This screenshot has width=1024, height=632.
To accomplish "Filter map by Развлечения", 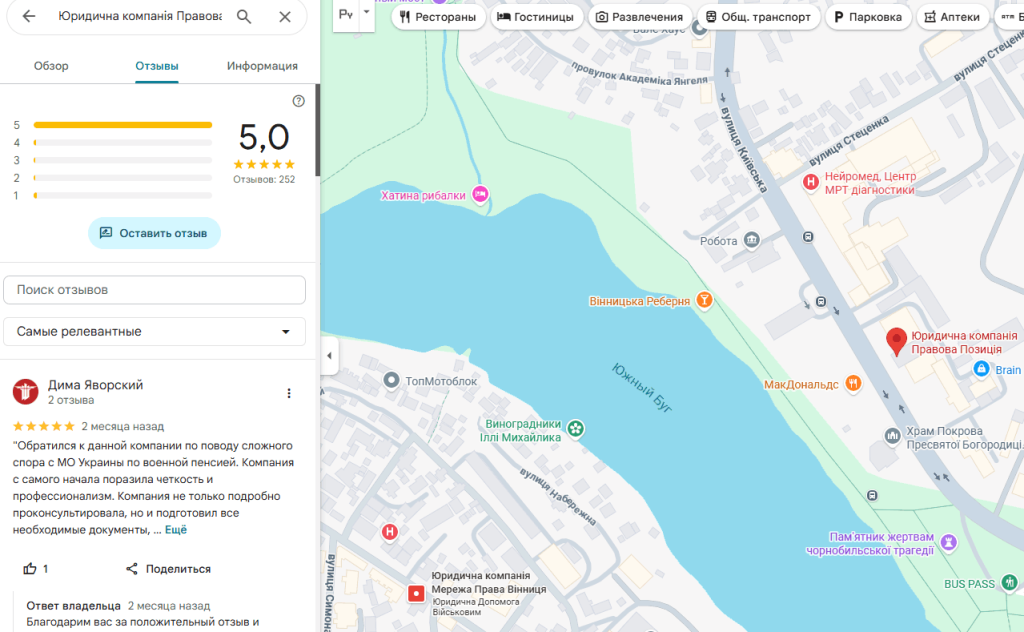I will (x=640, y=17).
